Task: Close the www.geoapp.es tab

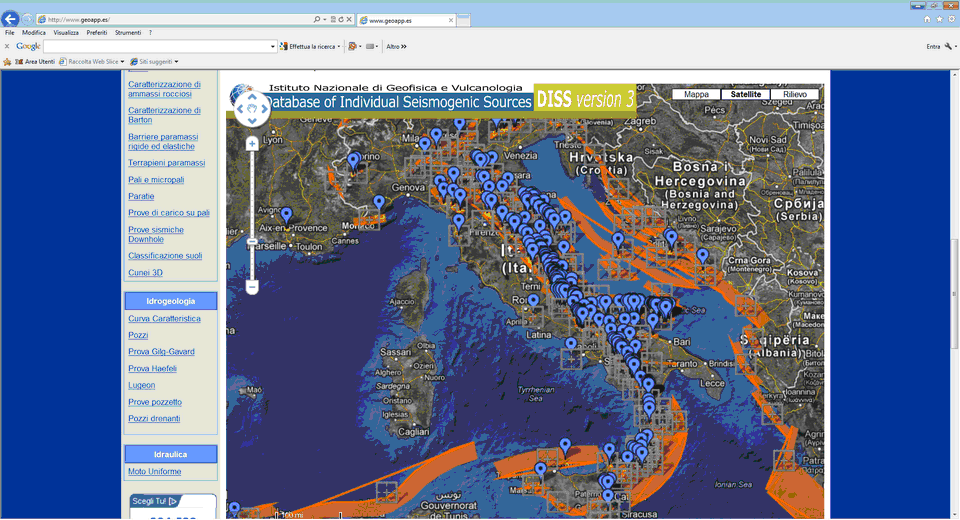Action: [451, 20]
